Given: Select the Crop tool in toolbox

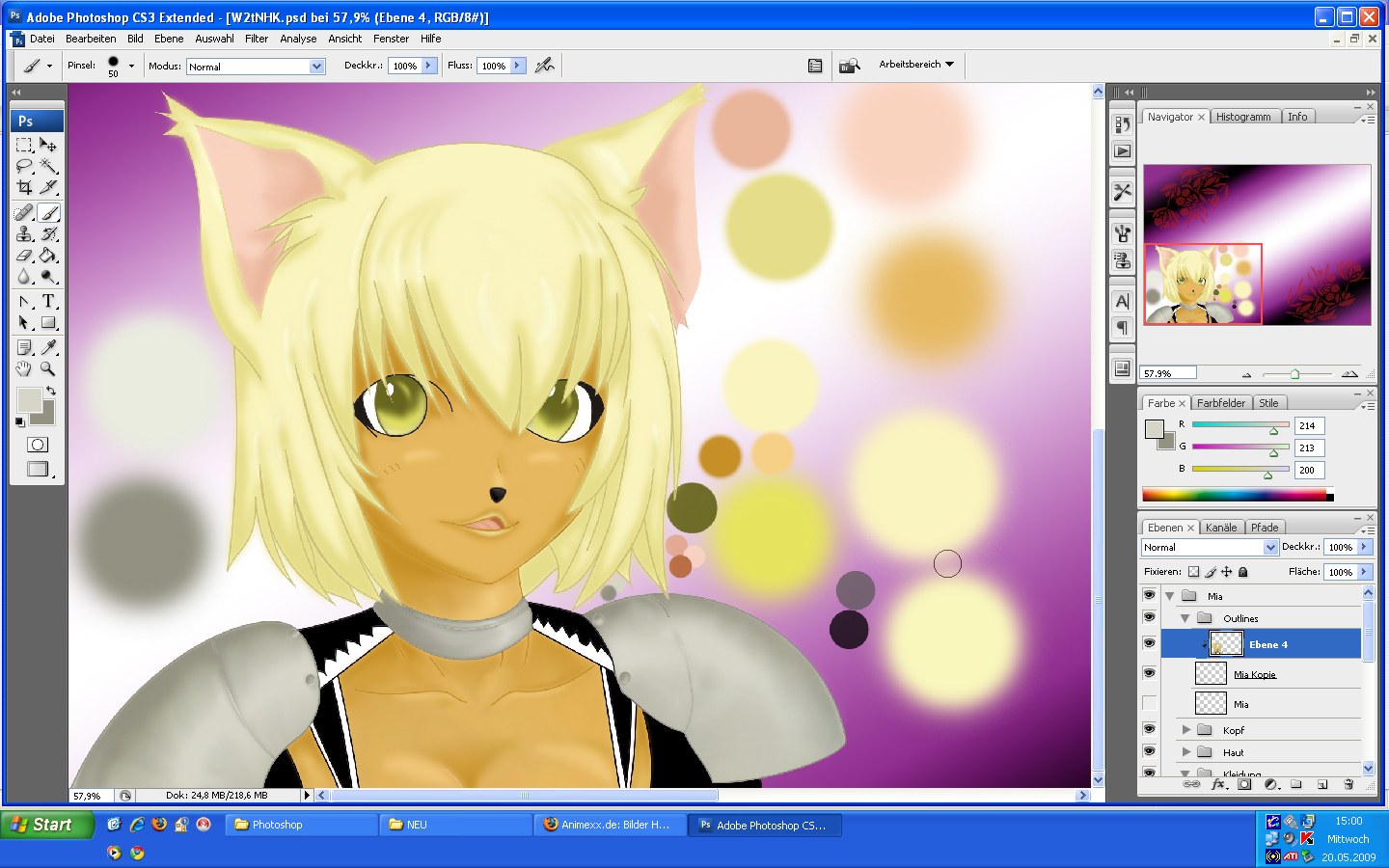Looking at the screenshot, I should (x=24, y=187).
